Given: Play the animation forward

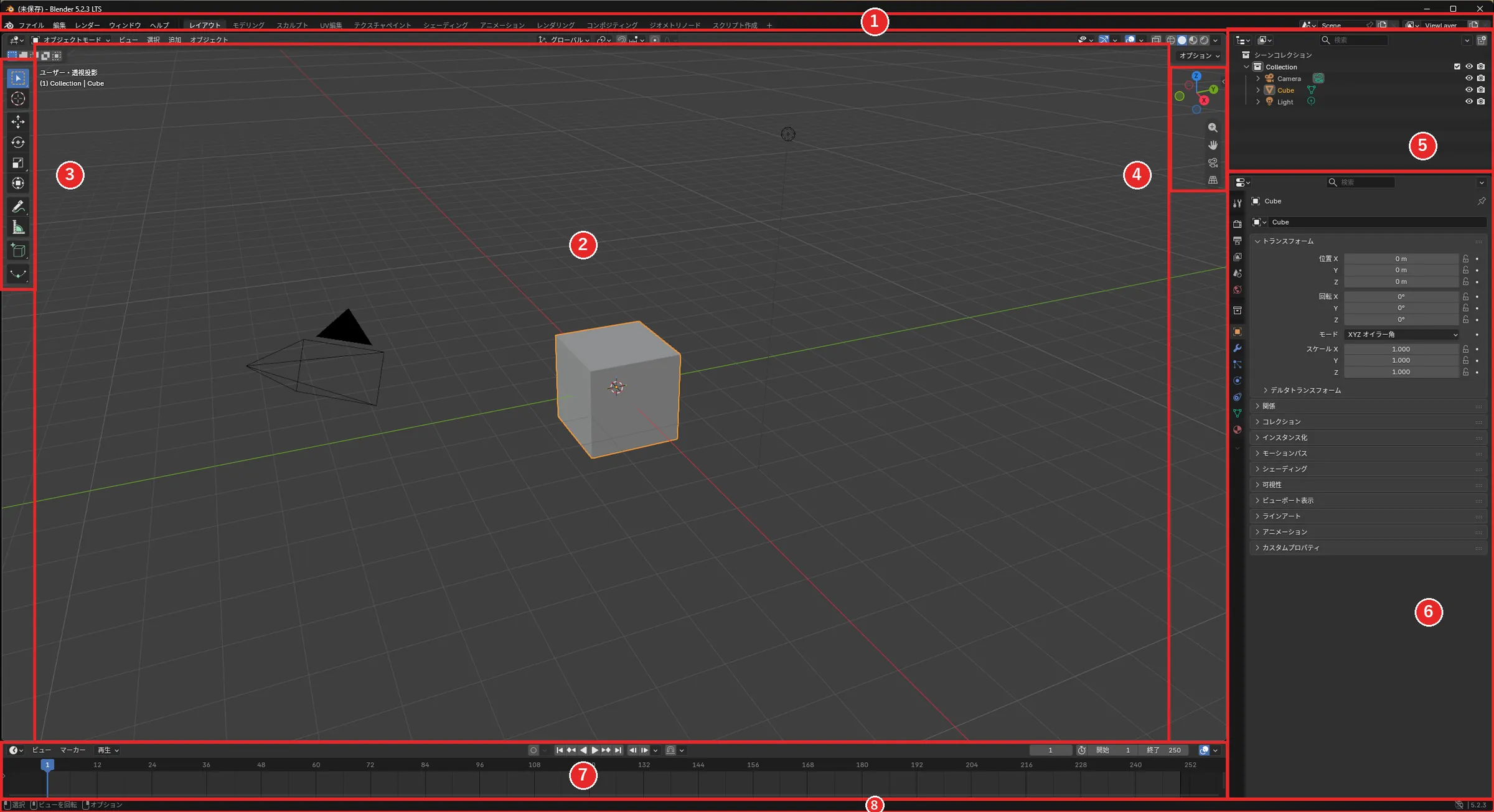Looking at the screenshot, I should coord(594,750).
